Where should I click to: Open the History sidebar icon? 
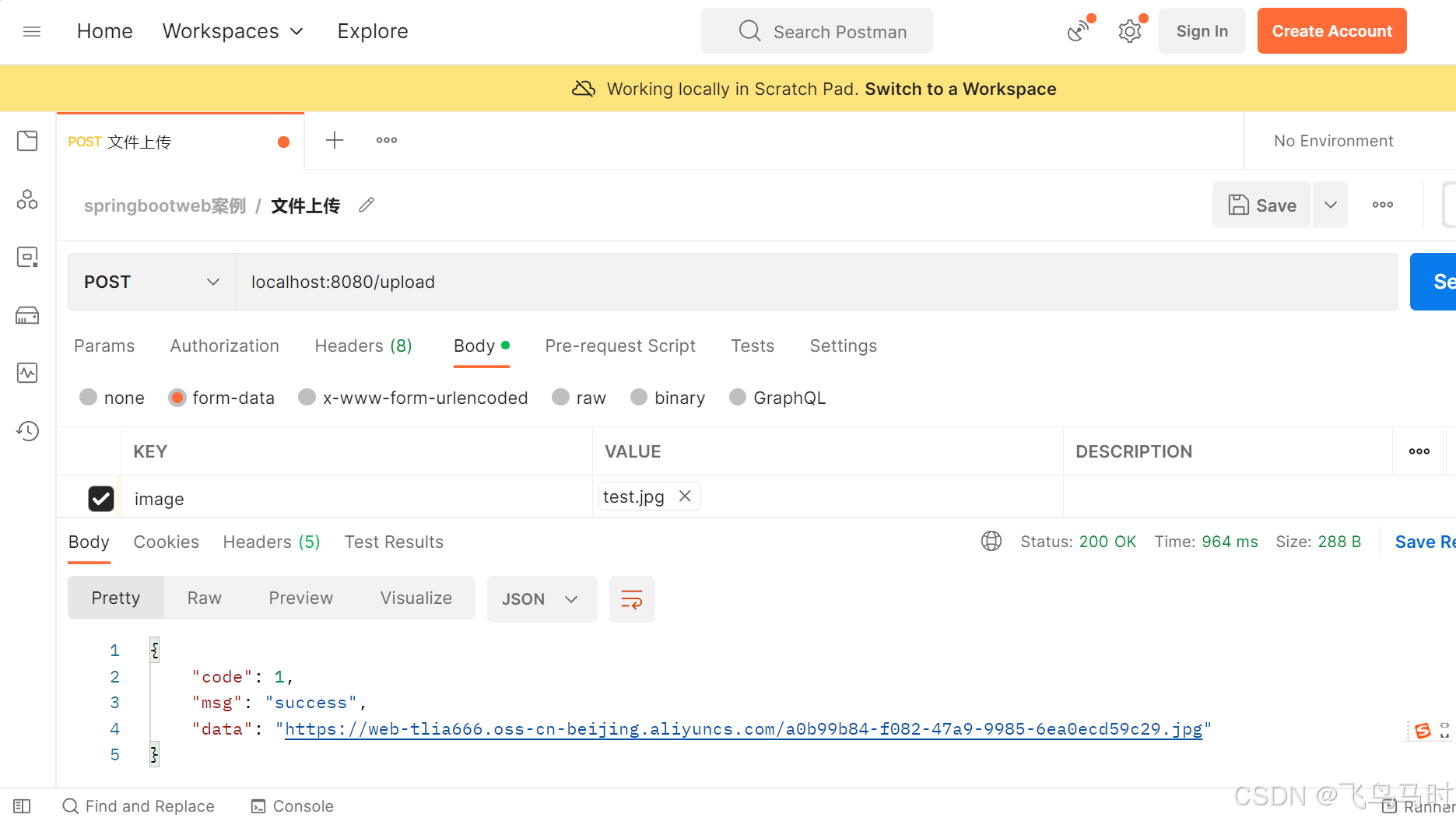(27, 431)
